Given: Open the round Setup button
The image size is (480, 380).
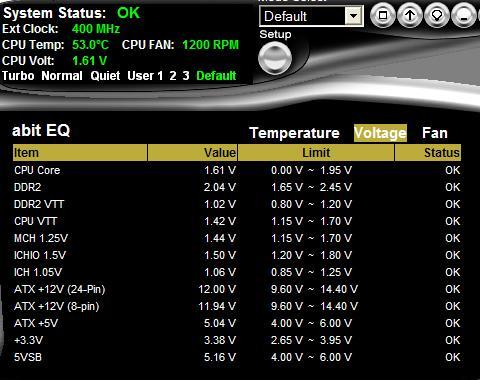Looking at the screenshot, I should pos(275,58).
